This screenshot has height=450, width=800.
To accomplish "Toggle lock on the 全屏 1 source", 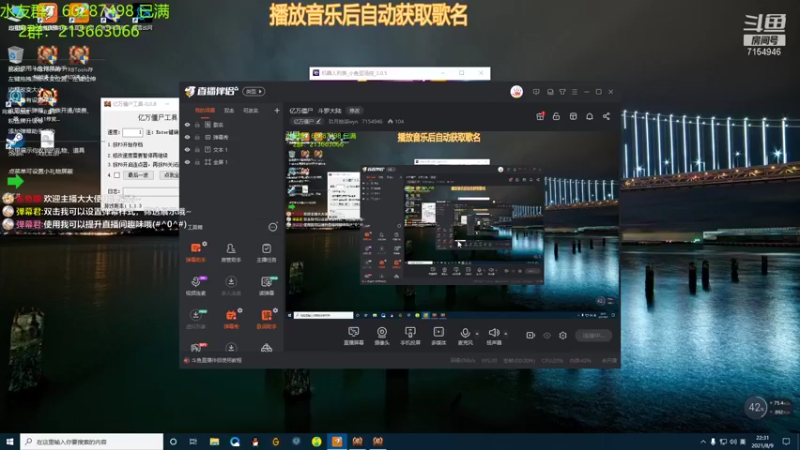I will coord(197,162).
